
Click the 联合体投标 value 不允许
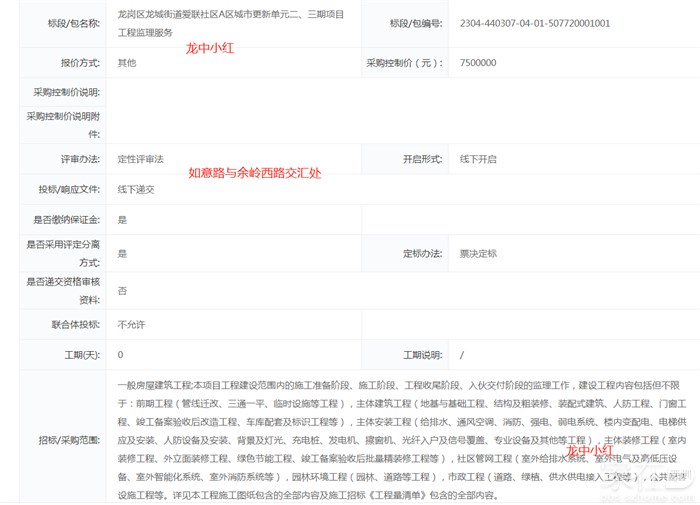click(x=132, y=325)
